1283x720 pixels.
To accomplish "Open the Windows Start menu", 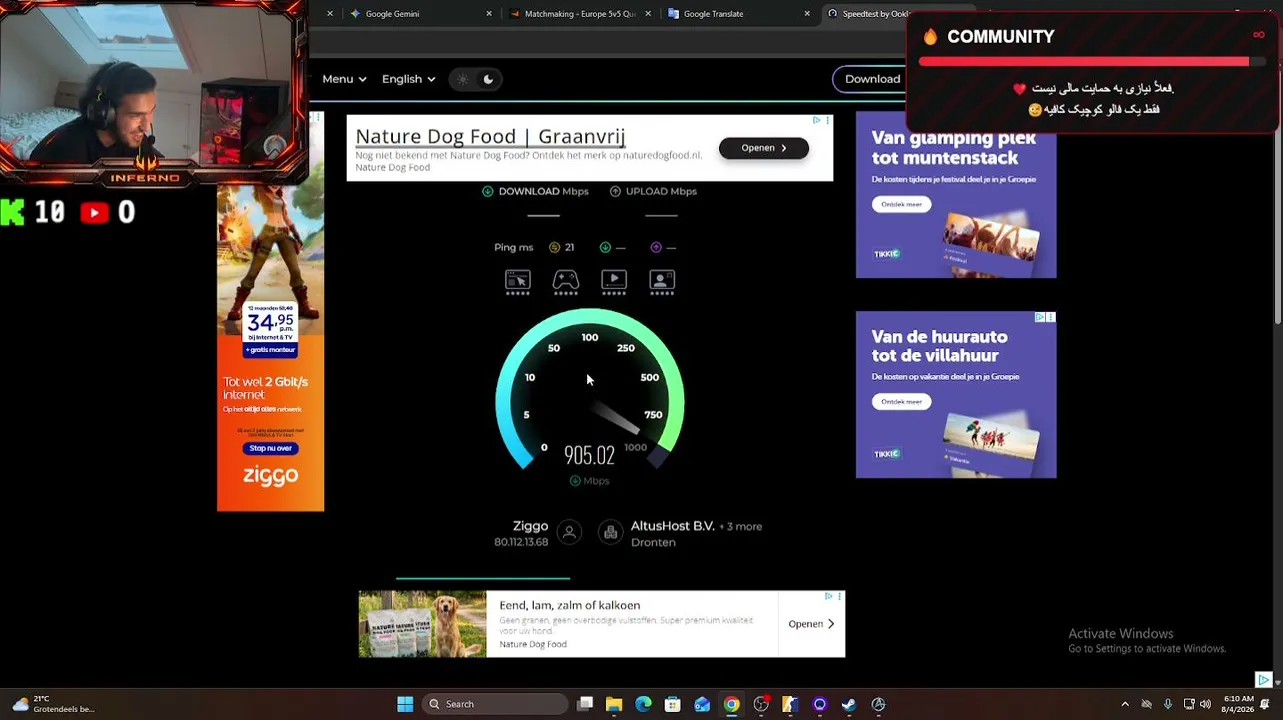I will click(x=405, y=704).
